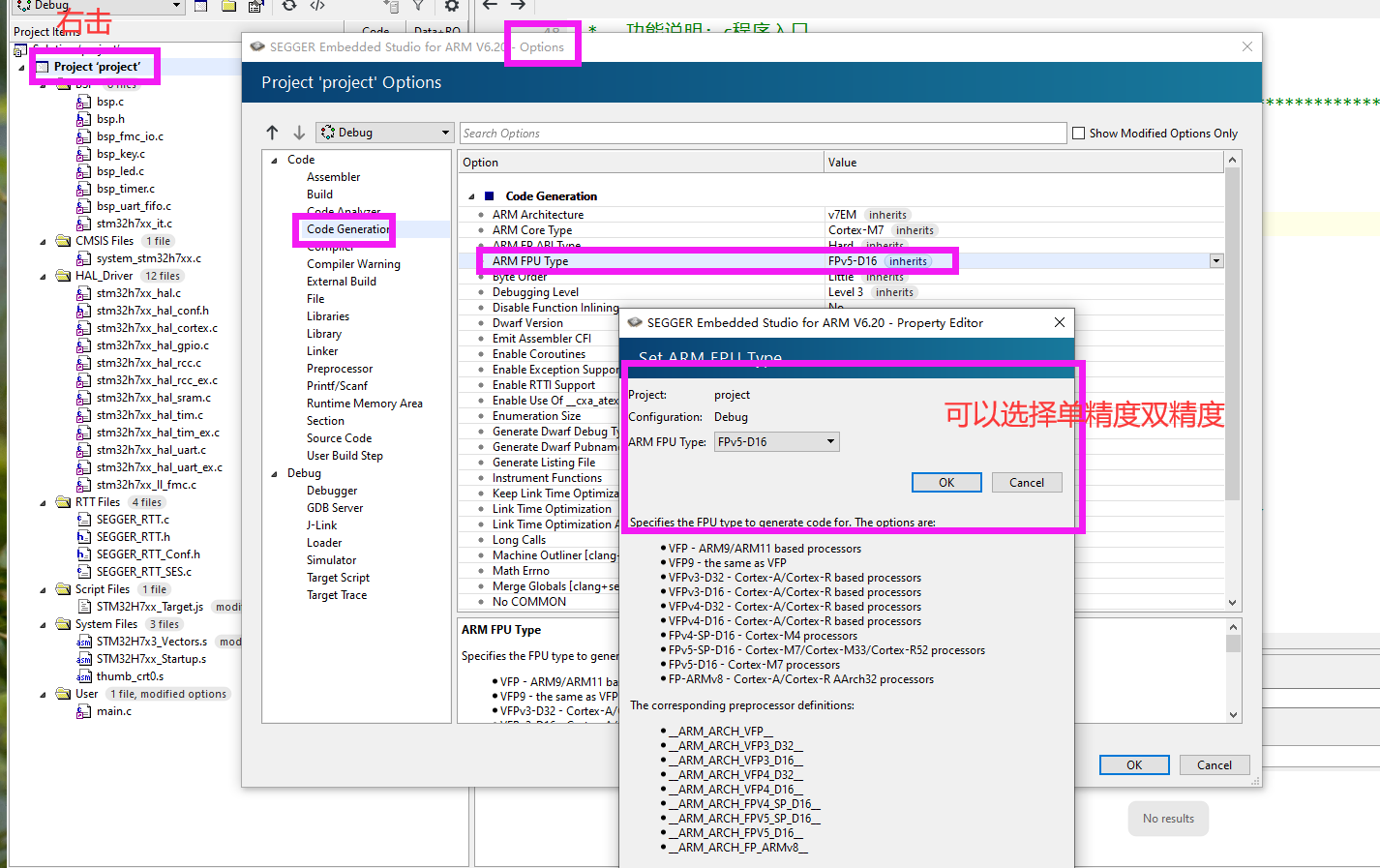Collapse the Code Generation option group
The width and height of the screenshot is (1380, 868).
pyautogui.click(x=471, y=196)
